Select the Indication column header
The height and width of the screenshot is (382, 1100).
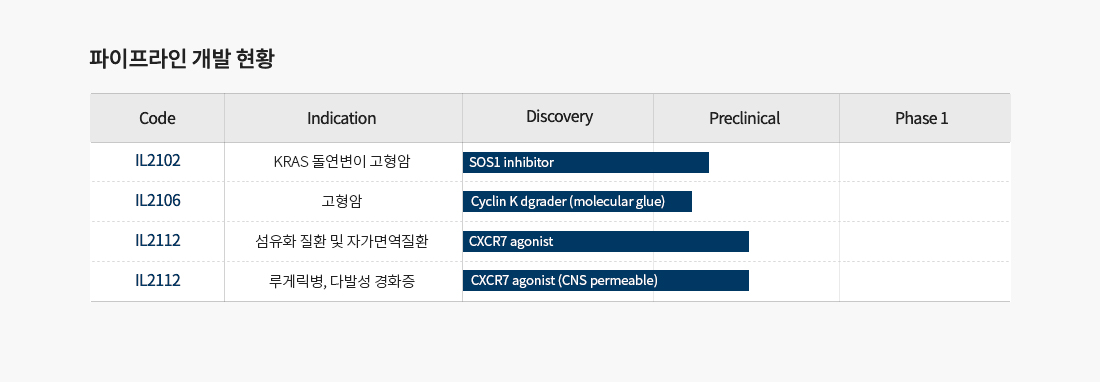point(342,118)
